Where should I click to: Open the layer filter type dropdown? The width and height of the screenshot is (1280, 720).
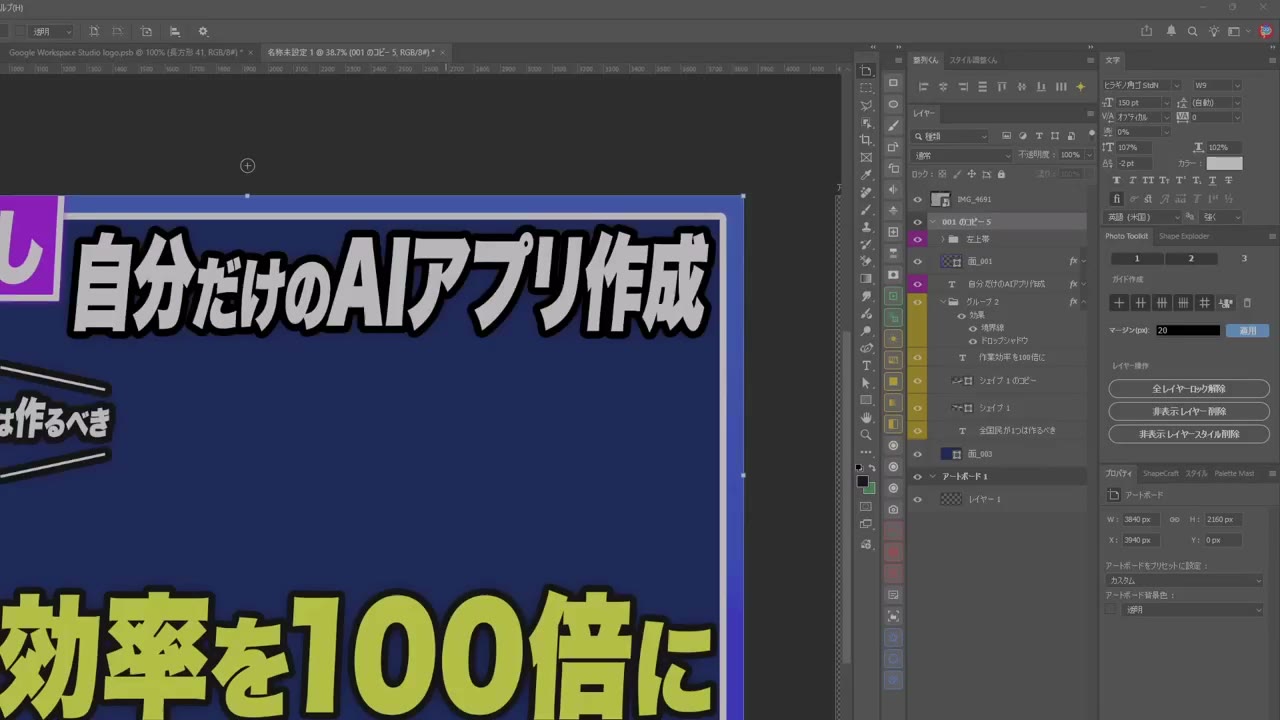(950, 136)
